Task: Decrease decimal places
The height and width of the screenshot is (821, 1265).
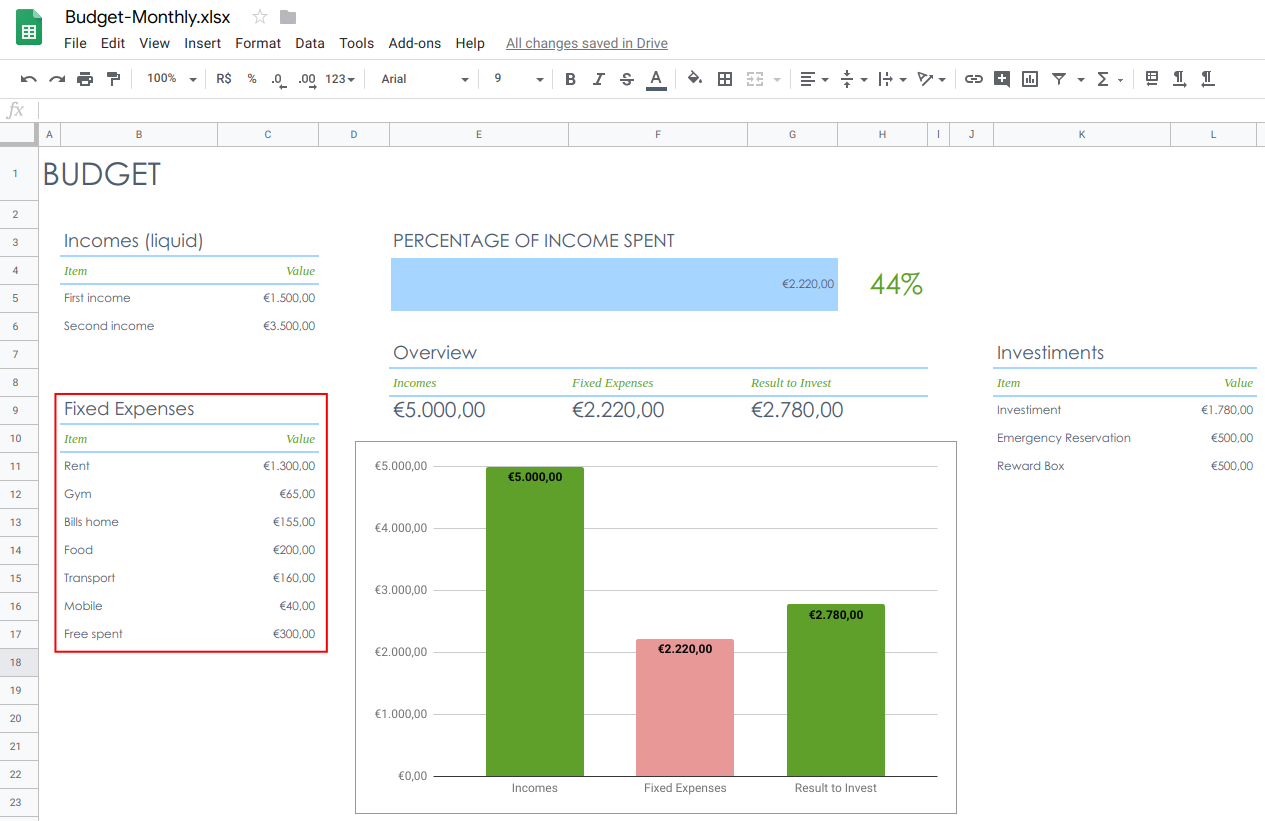Action: click(x=279, y=79)
